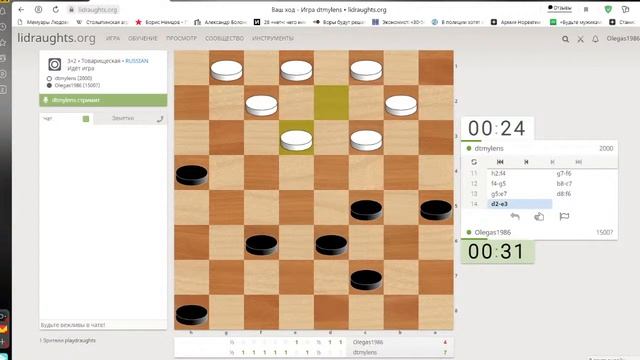Toggle the chat enable green checkbox
The width and height of the screenshot is (640, 360).
(x=86, y=119)
